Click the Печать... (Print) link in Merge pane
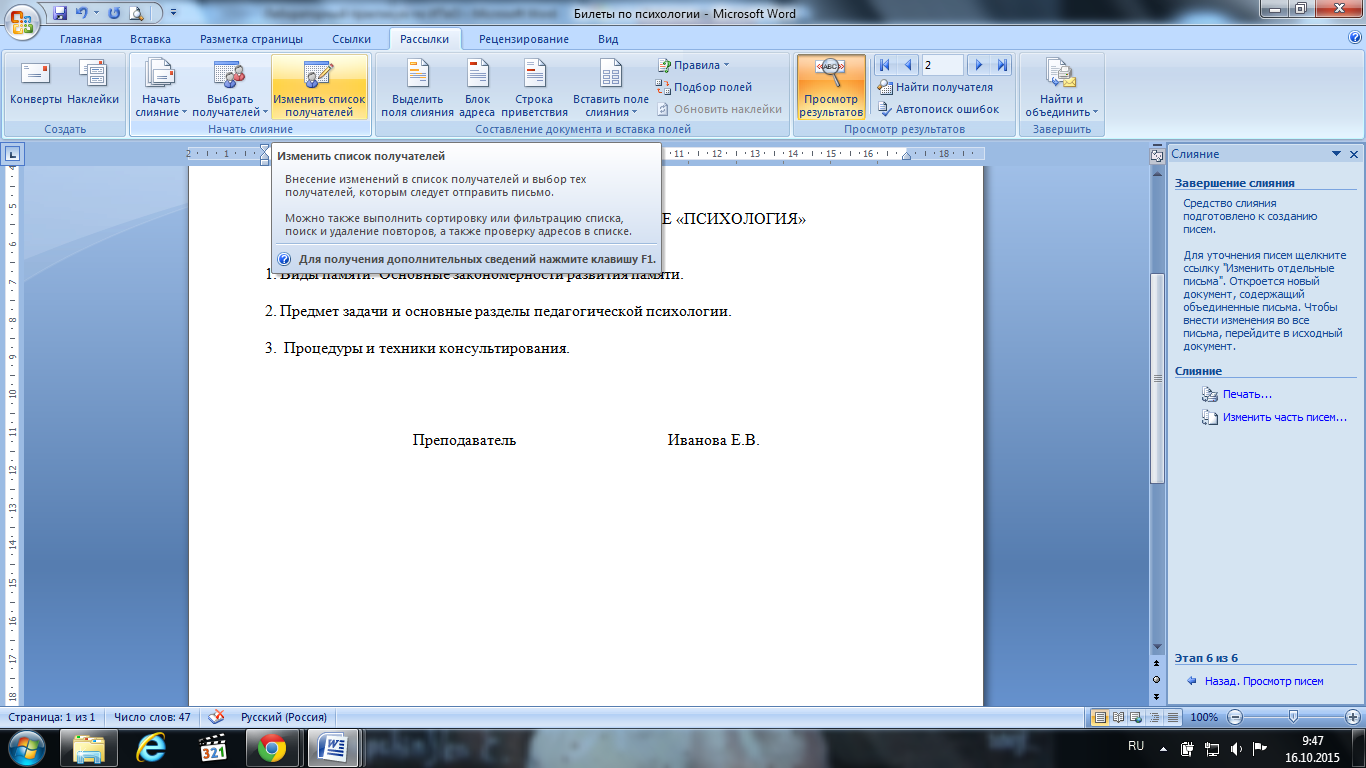The image size is (1366, 768). click(1246, 394)
